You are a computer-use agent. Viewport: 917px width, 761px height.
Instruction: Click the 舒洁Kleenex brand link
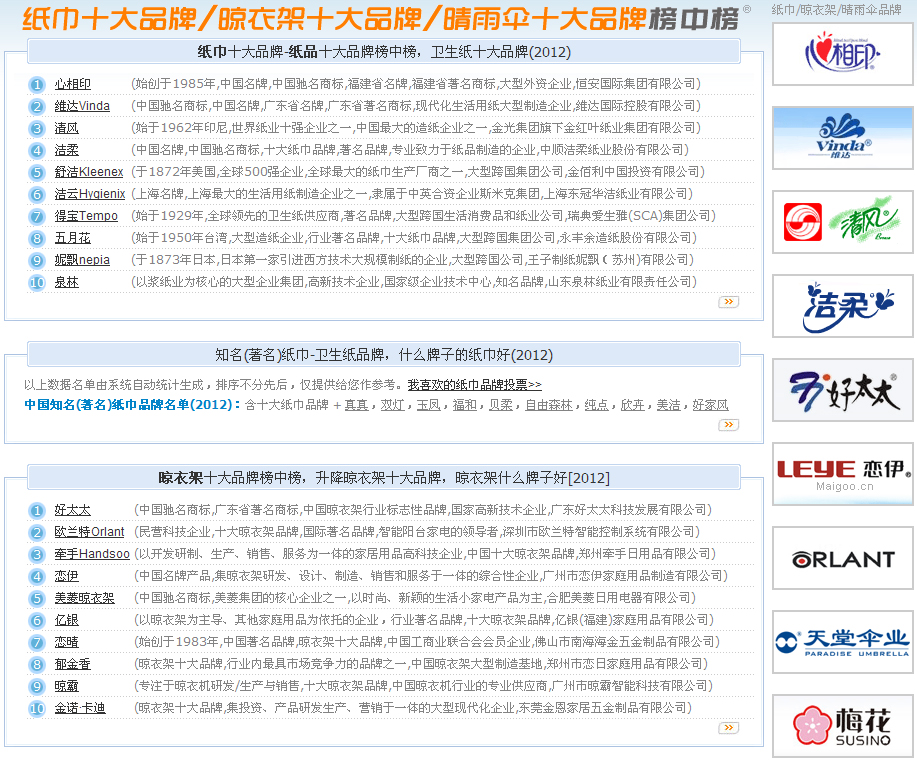89,172
